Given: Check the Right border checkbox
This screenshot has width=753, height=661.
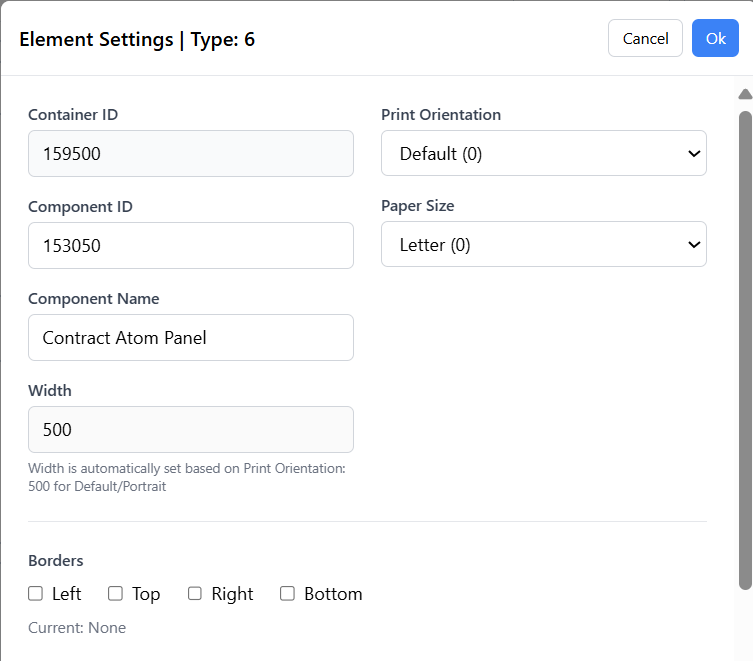Looking at the screenshot, I should (x=195, y=594).
